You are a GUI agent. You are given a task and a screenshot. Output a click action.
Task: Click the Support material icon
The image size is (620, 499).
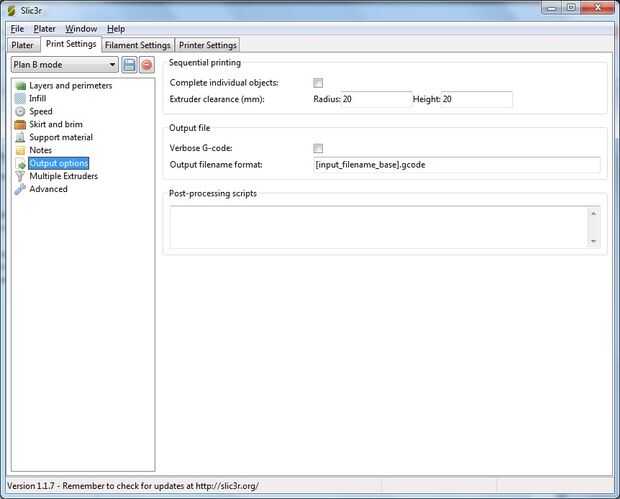pyautogui.click(x=20, y=138)
